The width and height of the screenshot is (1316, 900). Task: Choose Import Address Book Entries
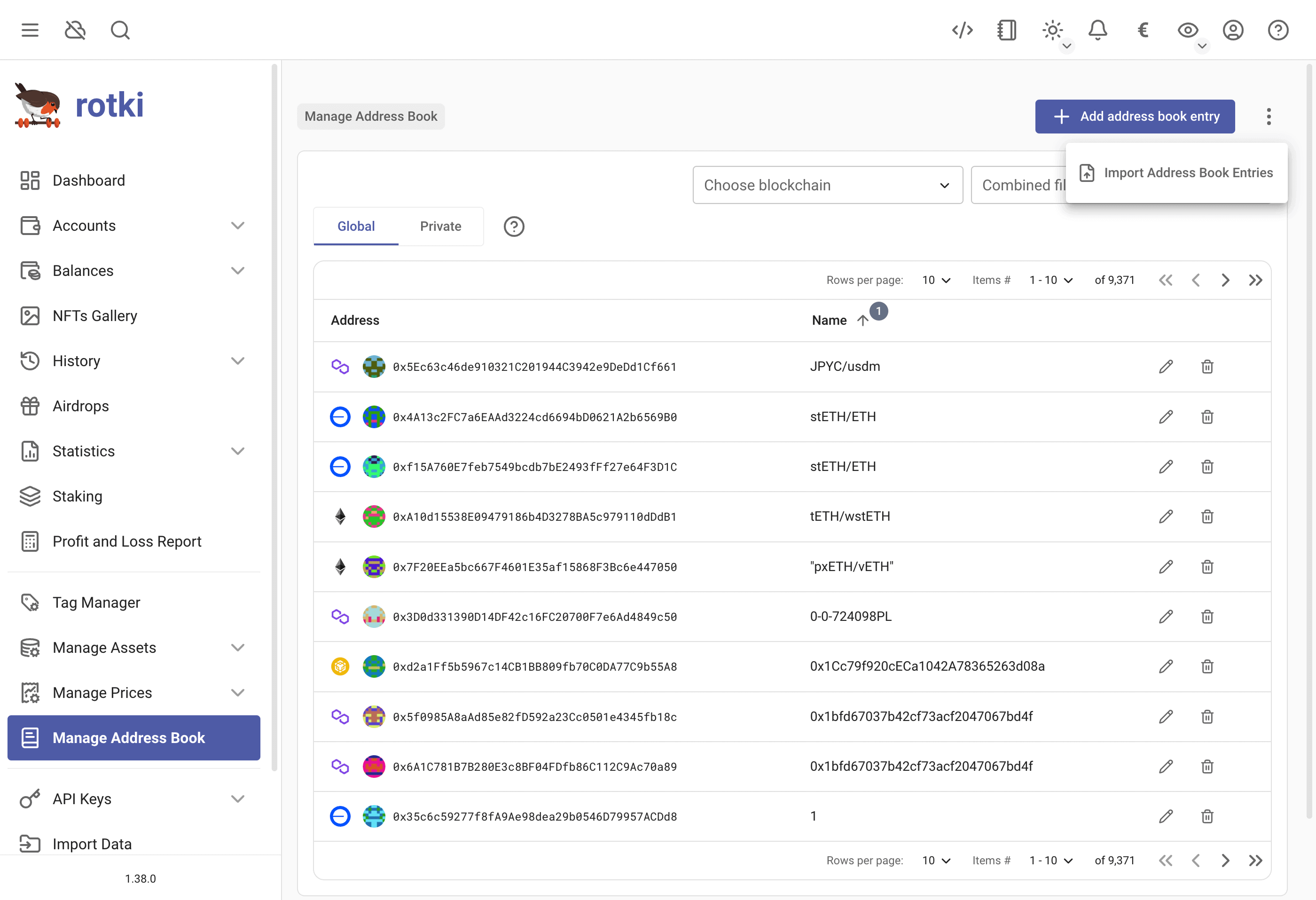click(1176, 173)
